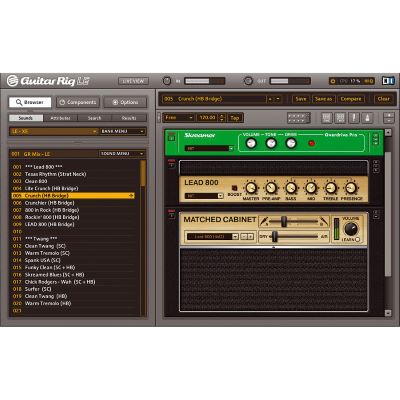Click the Matched Cabinet VOLUME knob
The height and width of the screenshot is (400, 400).
tap(350, 229)
